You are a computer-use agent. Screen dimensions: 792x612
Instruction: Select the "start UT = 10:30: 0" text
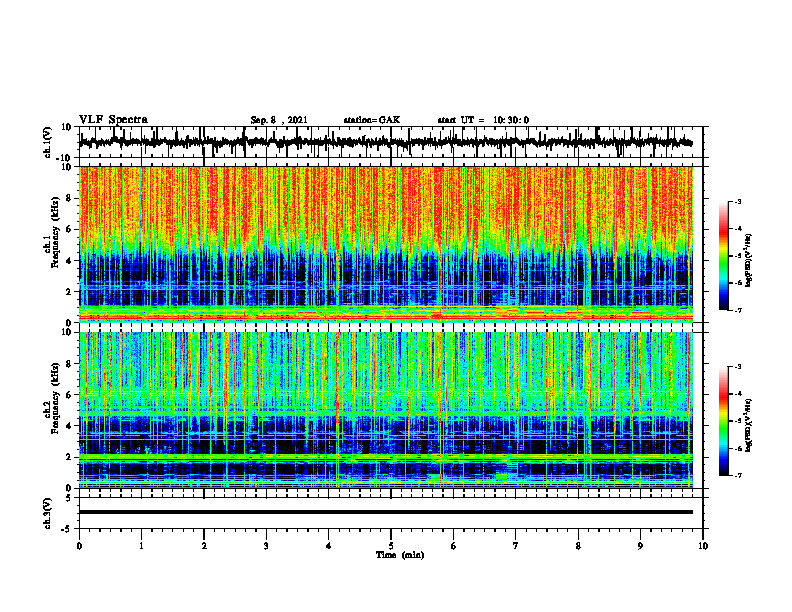(483, 120)
